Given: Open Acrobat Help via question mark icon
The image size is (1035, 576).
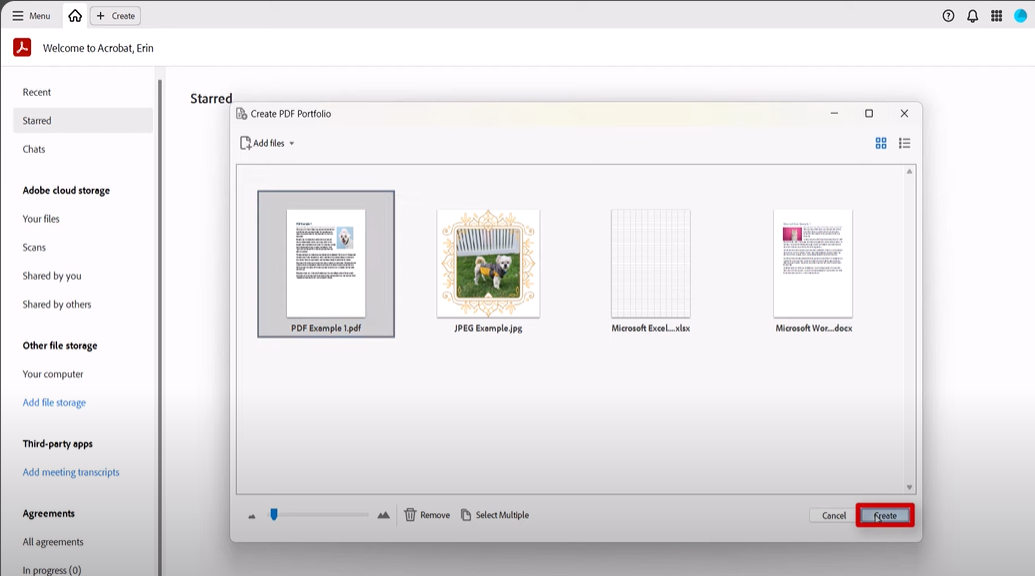Looking at the screenshot, I should (x=947, y=15).
